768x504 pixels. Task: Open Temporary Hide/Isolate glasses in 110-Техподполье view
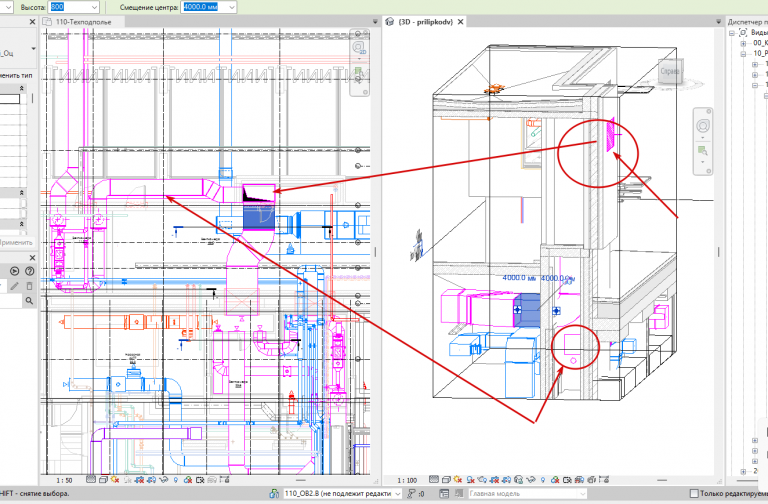pos(164,480)
